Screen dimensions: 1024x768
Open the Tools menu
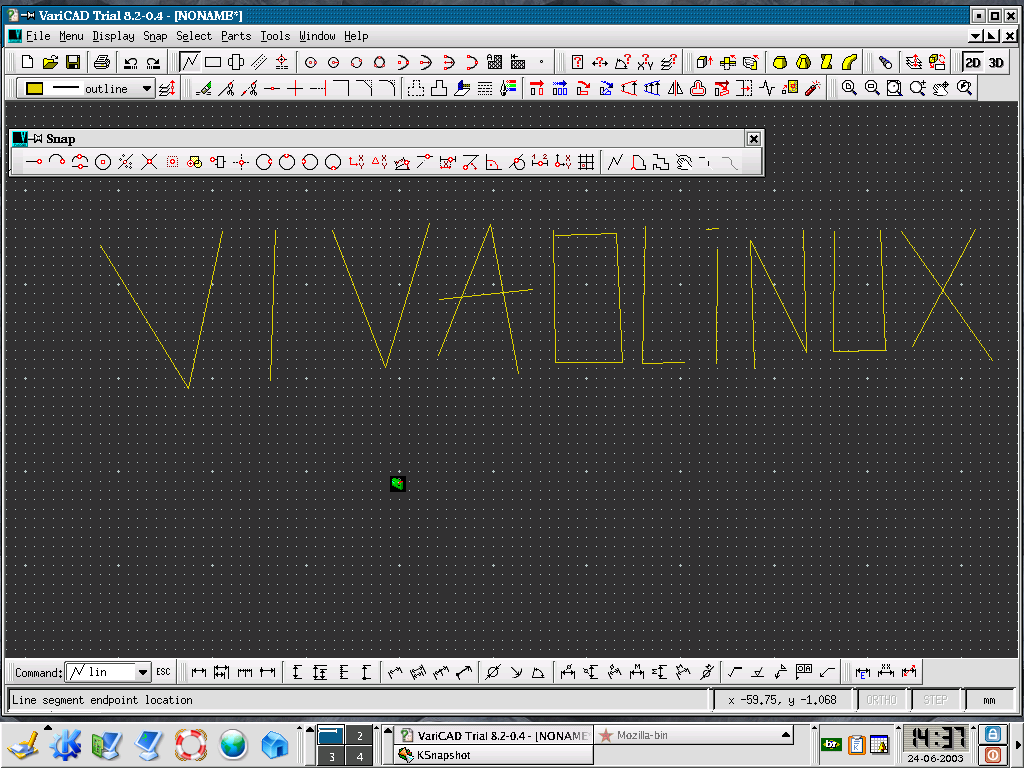(275, 36)
